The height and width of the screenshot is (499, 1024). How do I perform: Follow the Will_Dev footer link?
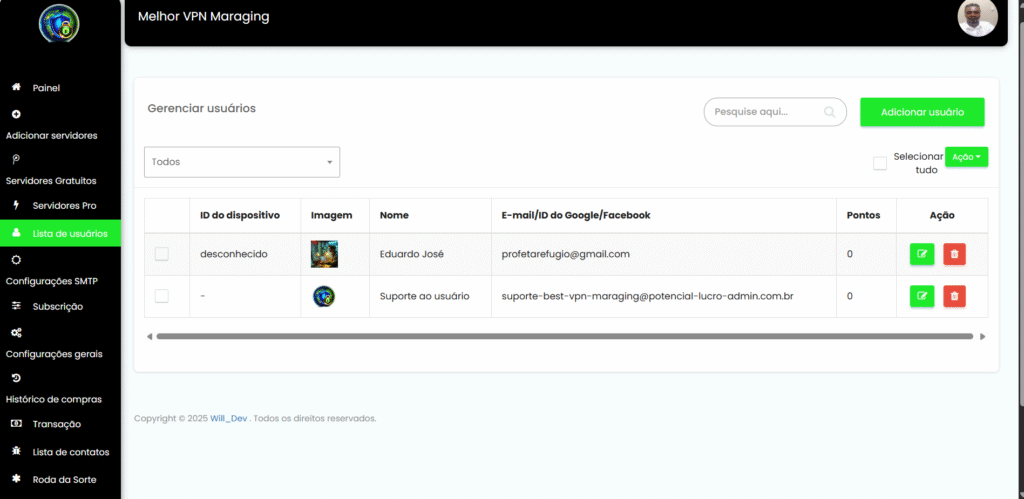point(229,418)
